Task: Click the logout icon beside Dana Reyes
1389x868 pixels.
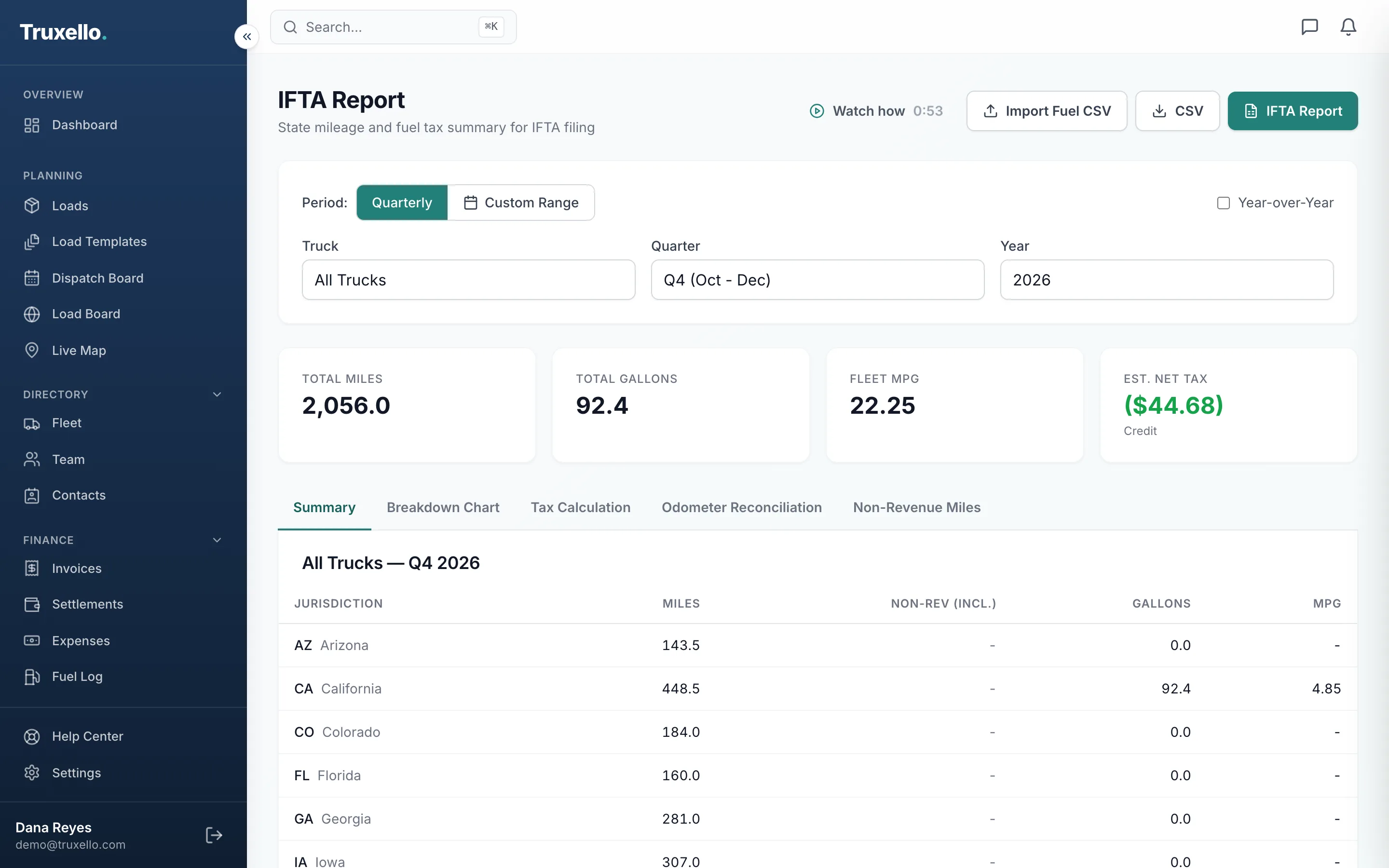Action: (214, 835)
